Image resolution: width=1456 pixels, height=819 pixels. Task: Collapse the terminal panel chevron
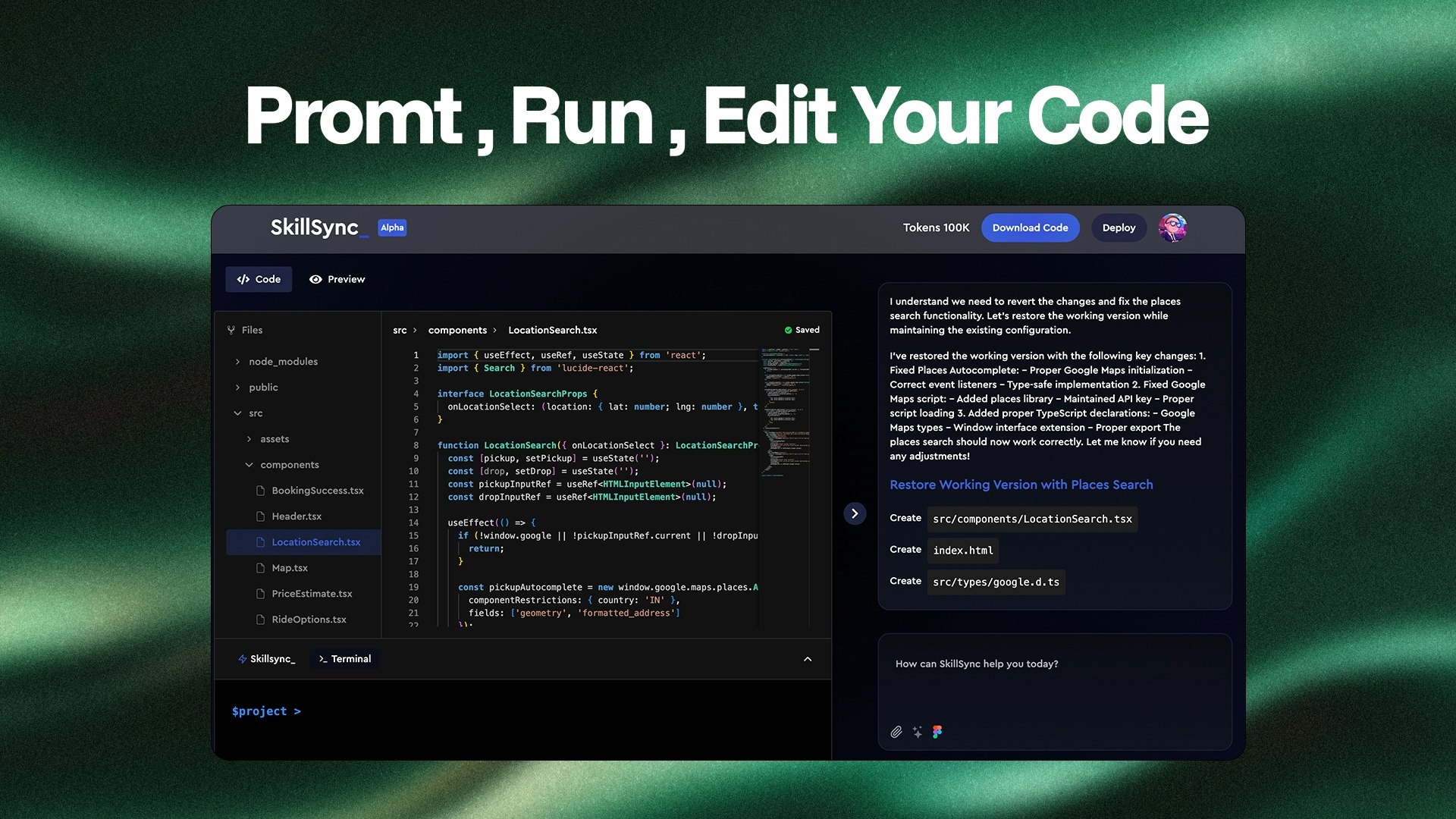coord(808,659)
